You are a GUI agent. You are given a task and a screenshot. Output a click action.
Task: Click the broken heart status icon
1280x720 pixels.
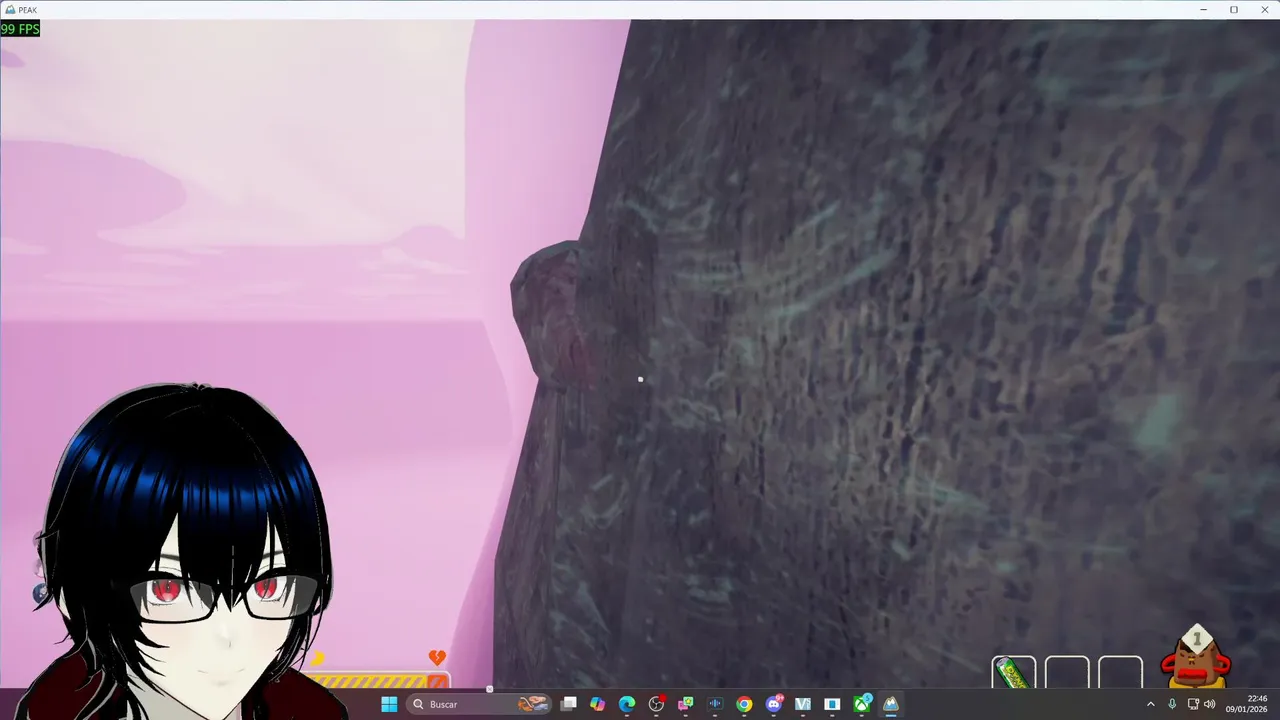[x=437, y=657]
